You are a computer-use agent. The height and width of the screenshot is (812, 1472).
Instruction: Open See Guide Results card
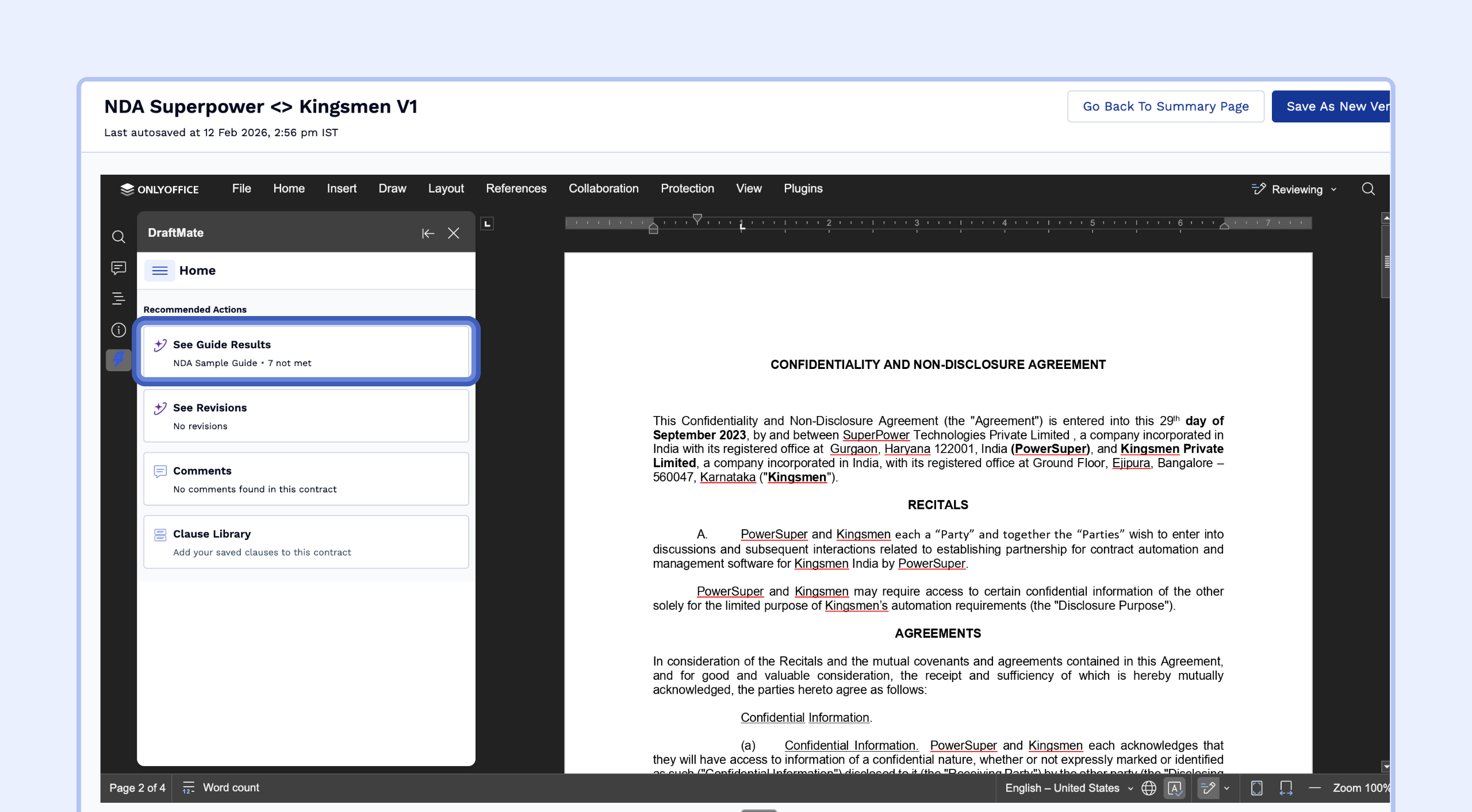(x=306, y=352)
